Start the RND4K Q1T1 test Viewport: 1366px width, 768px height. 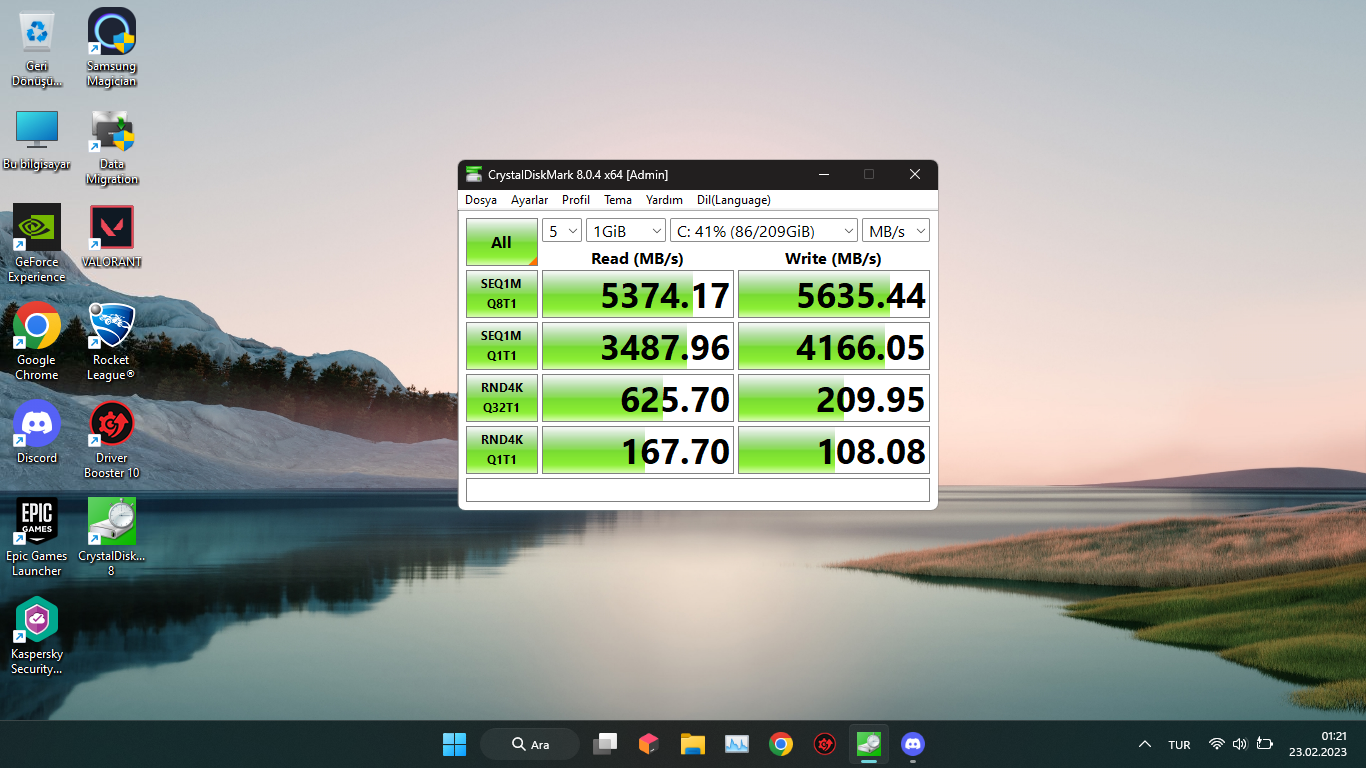coord(502,450)
